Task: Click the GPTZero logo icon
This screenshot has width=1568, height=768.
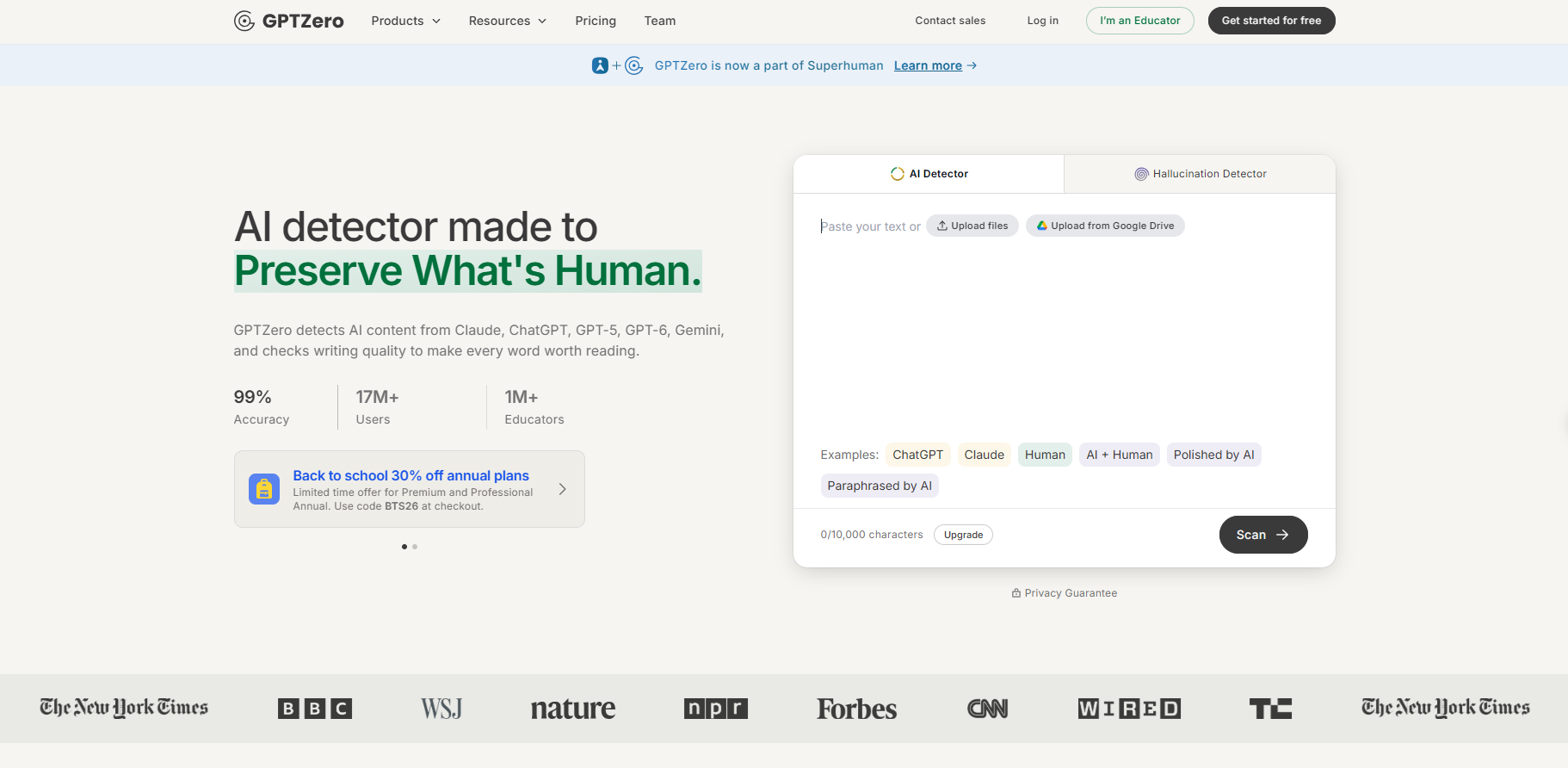Action: [244, 21]
